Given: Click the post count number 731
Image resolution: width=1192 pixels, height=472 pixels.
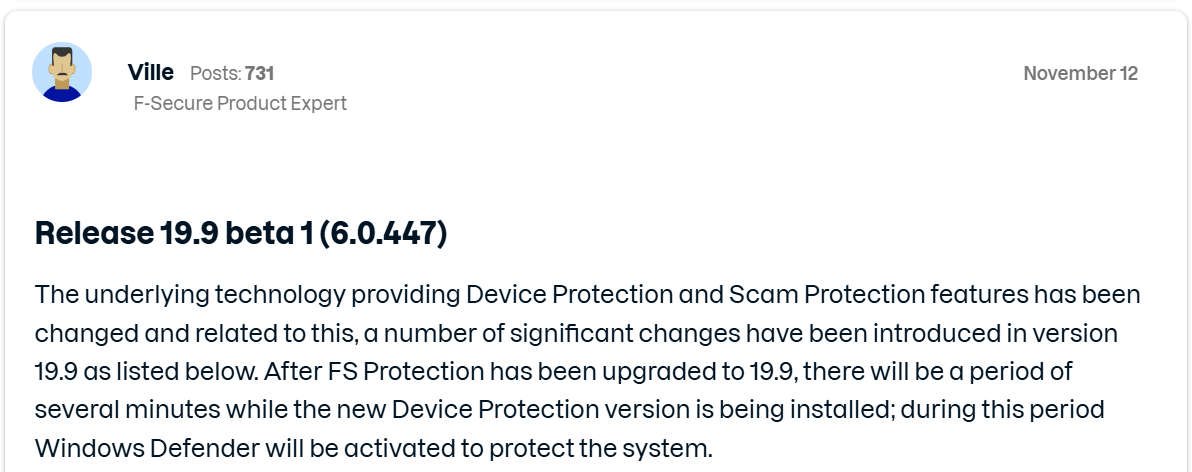Looking at the screenshot, I should tap(260, 73).
